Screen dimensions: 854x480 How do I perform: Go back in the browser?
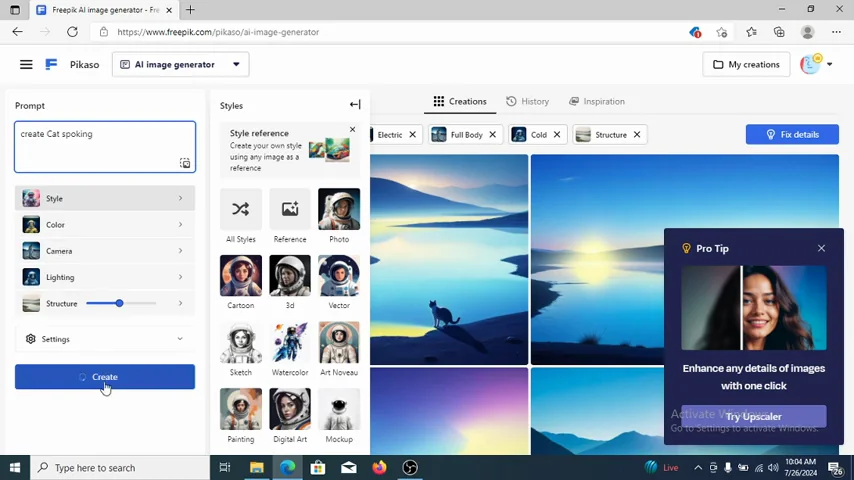[x=17, y=32]
